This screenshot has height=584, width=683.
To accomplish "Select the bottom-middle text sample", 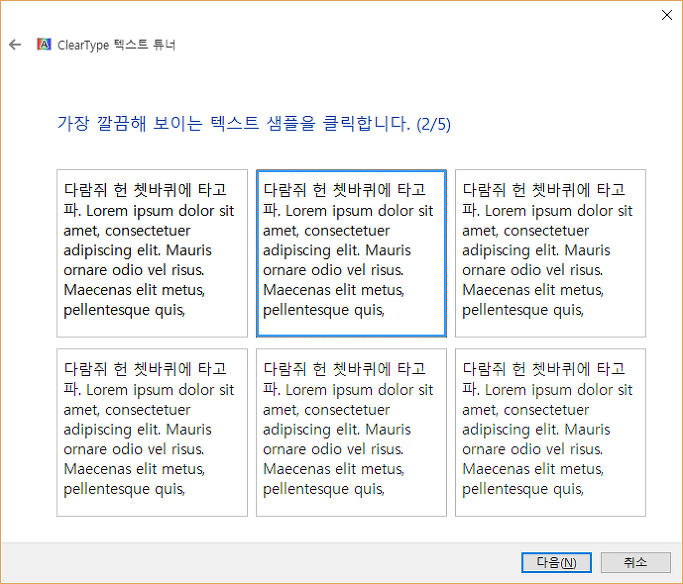I will [352, 432].
